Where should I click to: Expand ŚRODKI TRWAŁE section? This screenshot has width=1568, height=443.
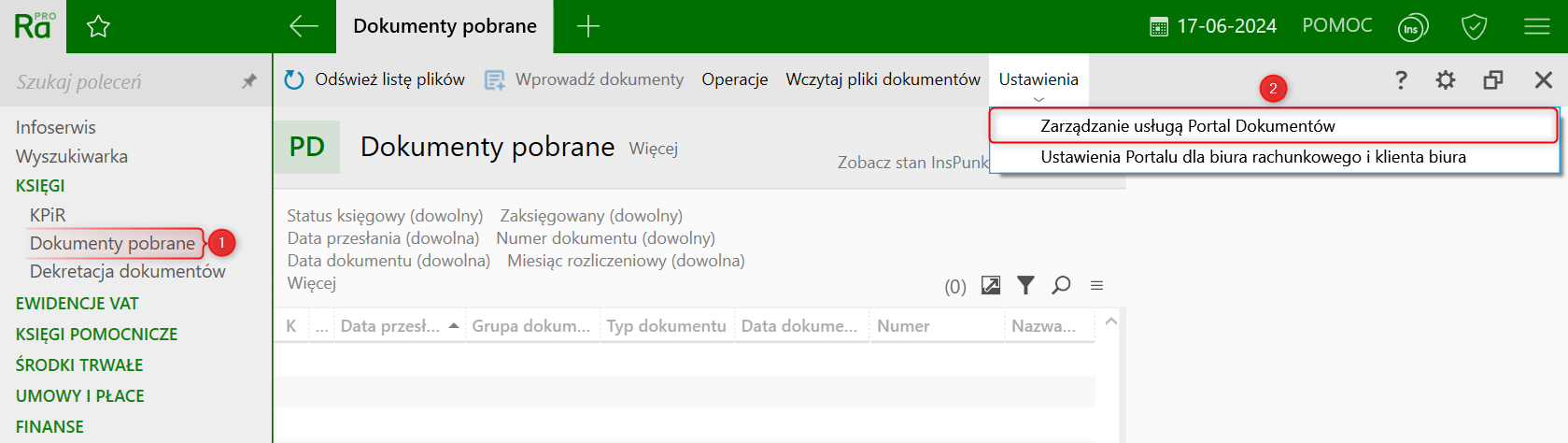coord(79,364)
